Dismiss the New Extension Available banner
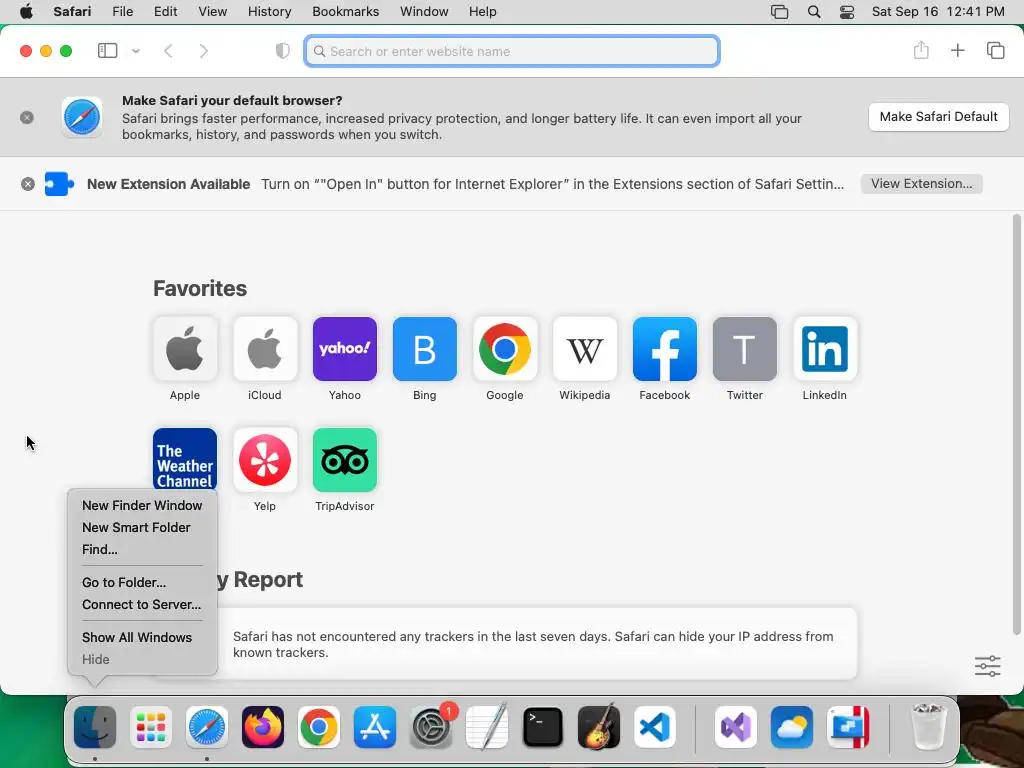 point(27,184)
